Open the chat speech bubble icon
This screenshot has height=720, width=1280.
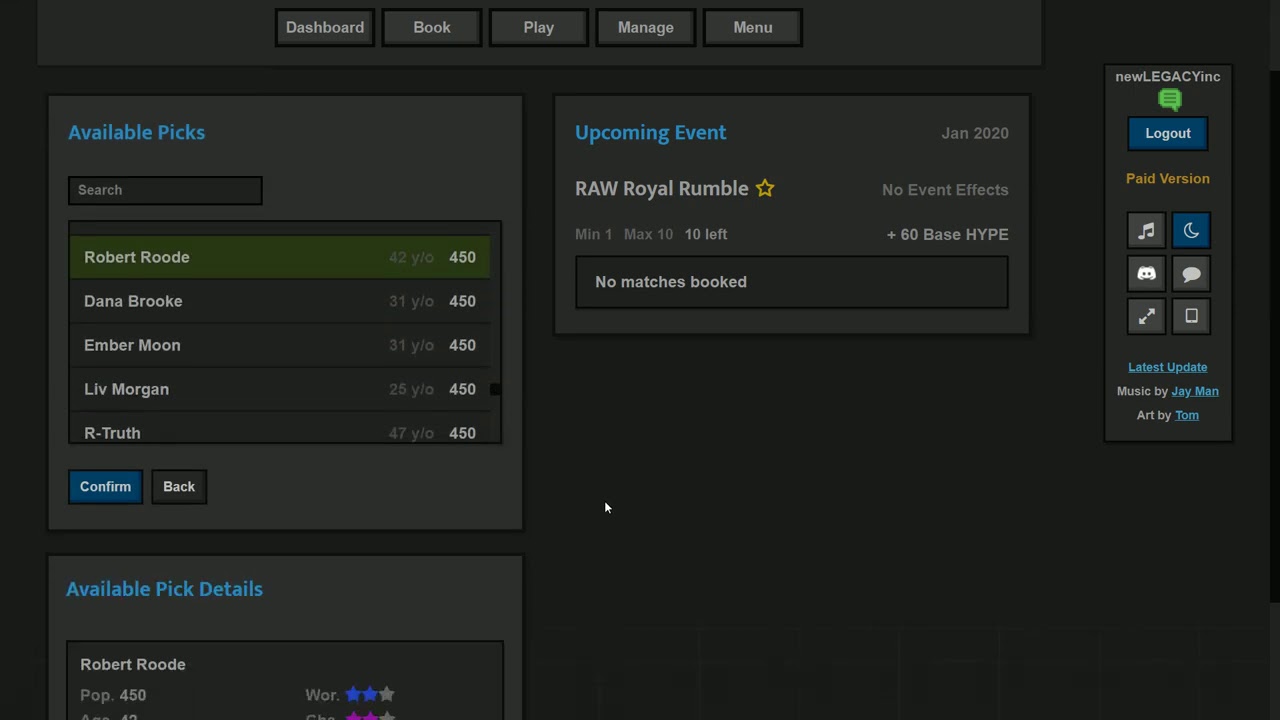coord(1191,274)
